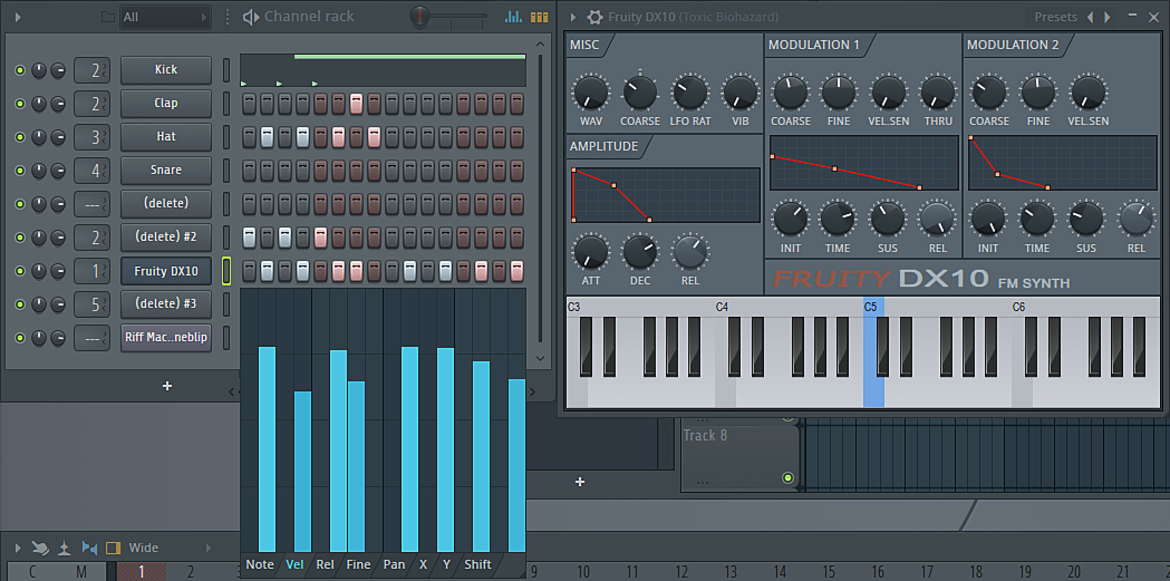Select the Shift tab in graph editor
Screen dimensions: 1170x581
478,565
